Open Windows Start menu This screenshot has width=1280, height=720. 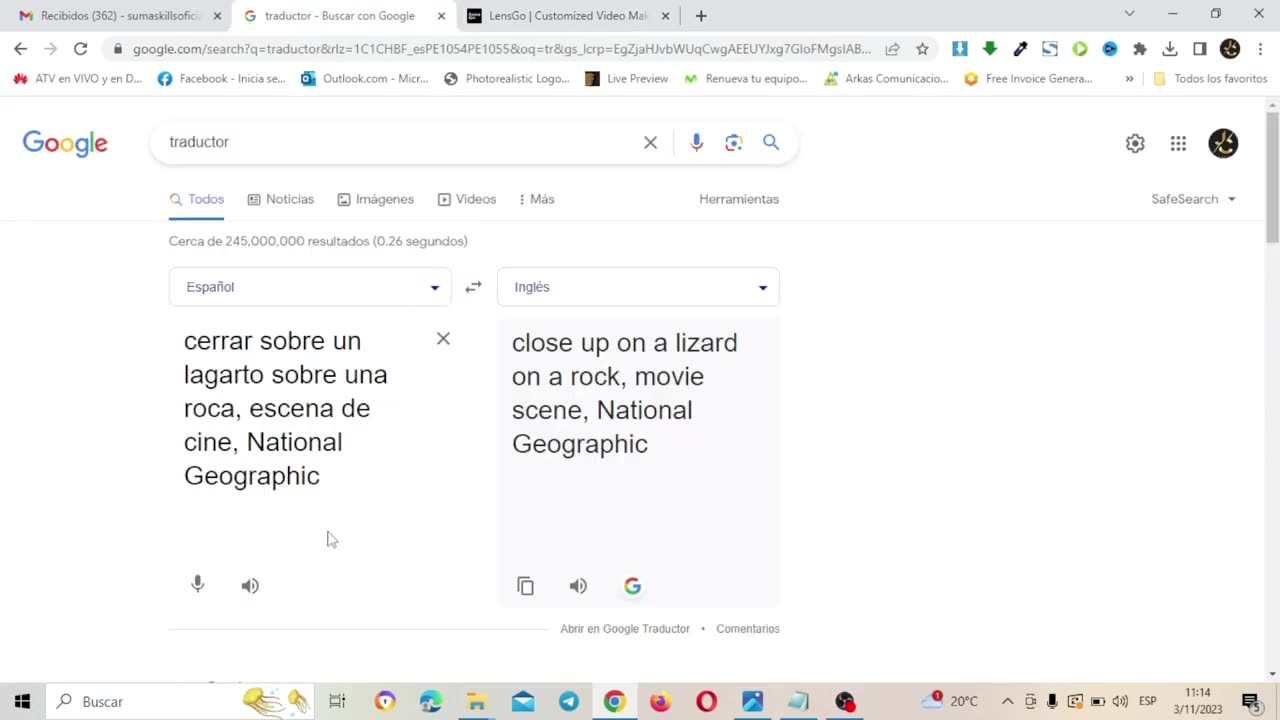click(22, 701)
